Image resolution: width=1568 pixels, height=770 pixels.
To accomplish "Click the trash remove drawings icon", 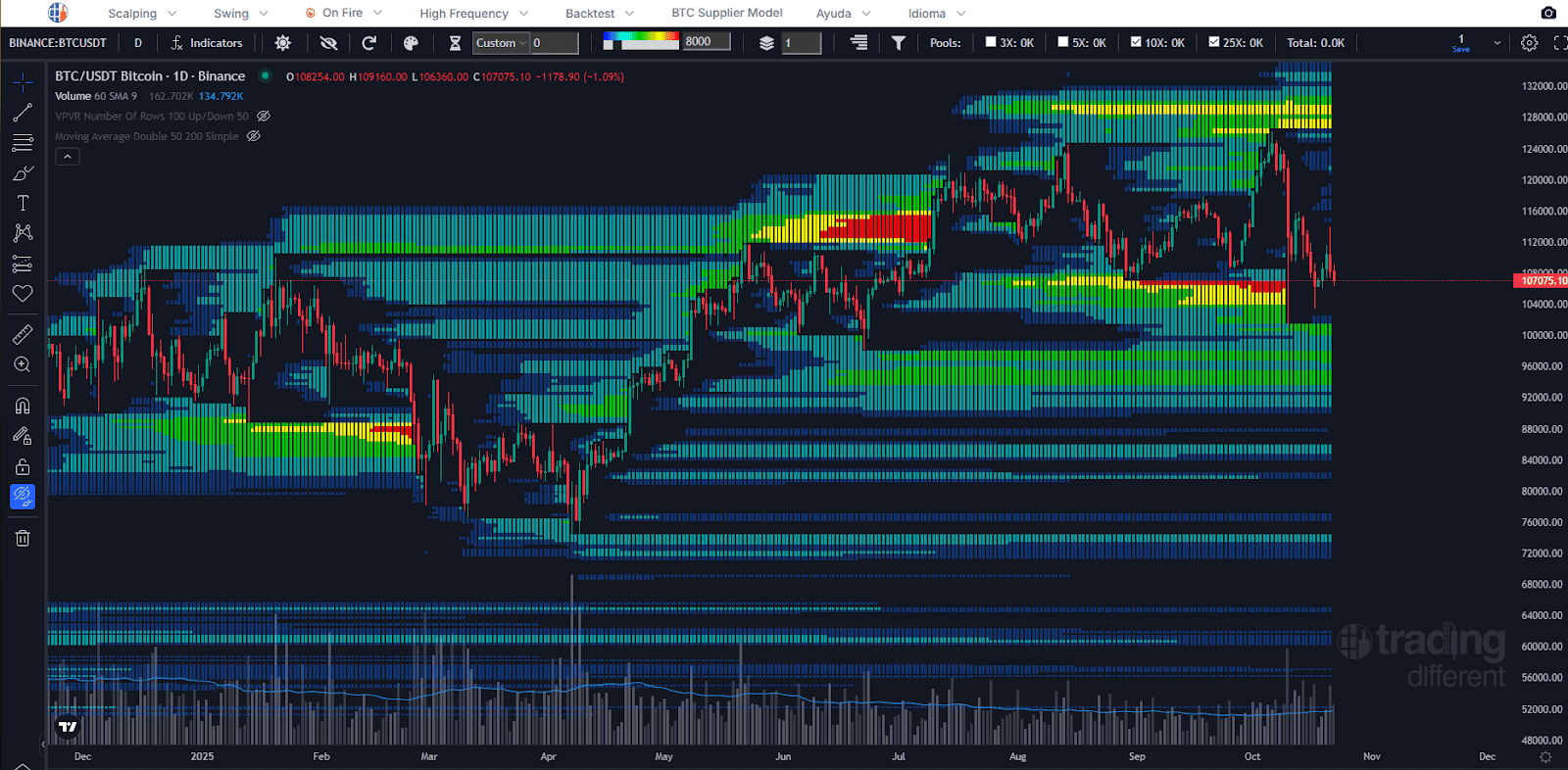I will (23, 538).
